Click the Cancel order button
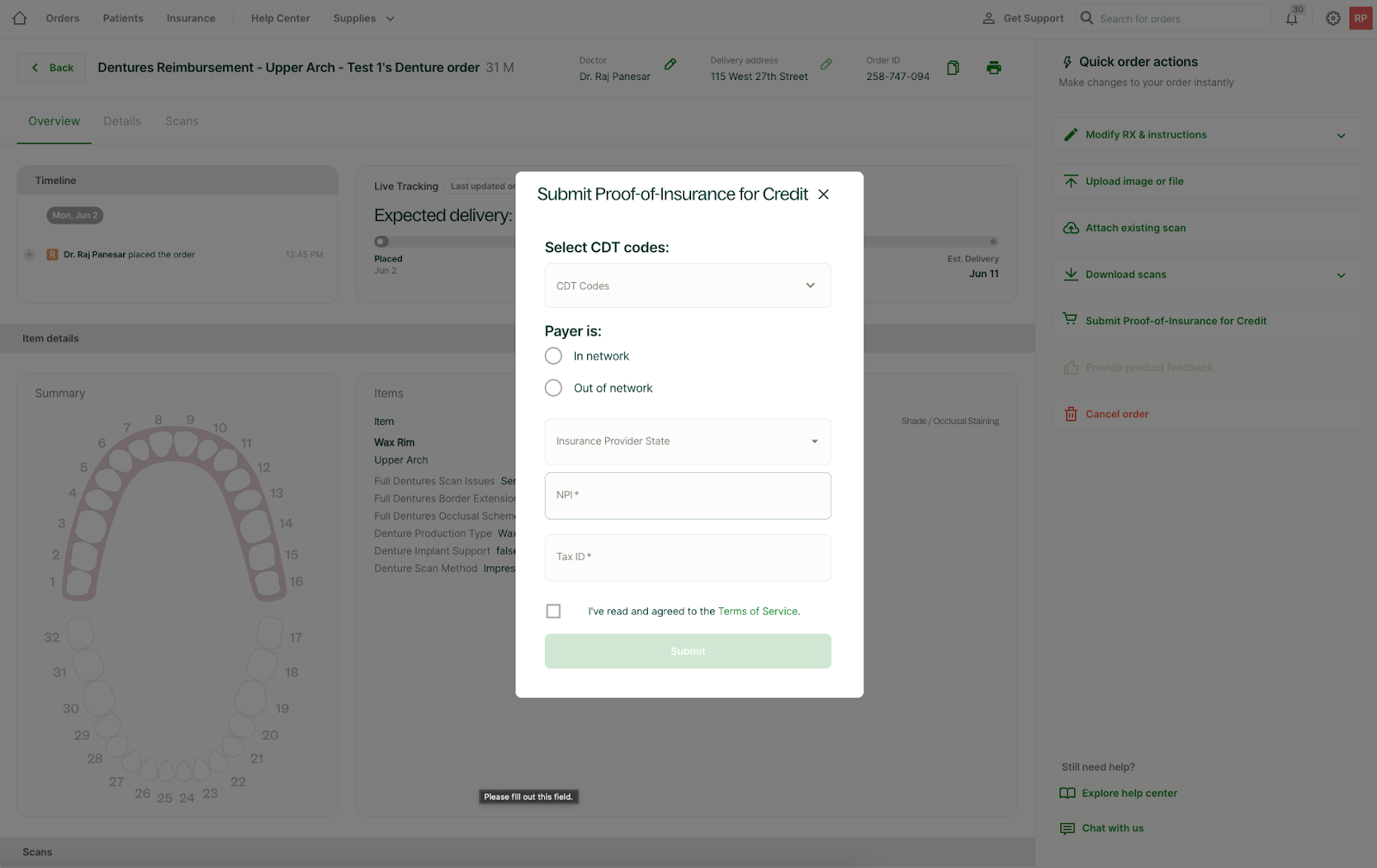 coord(1116,414)
